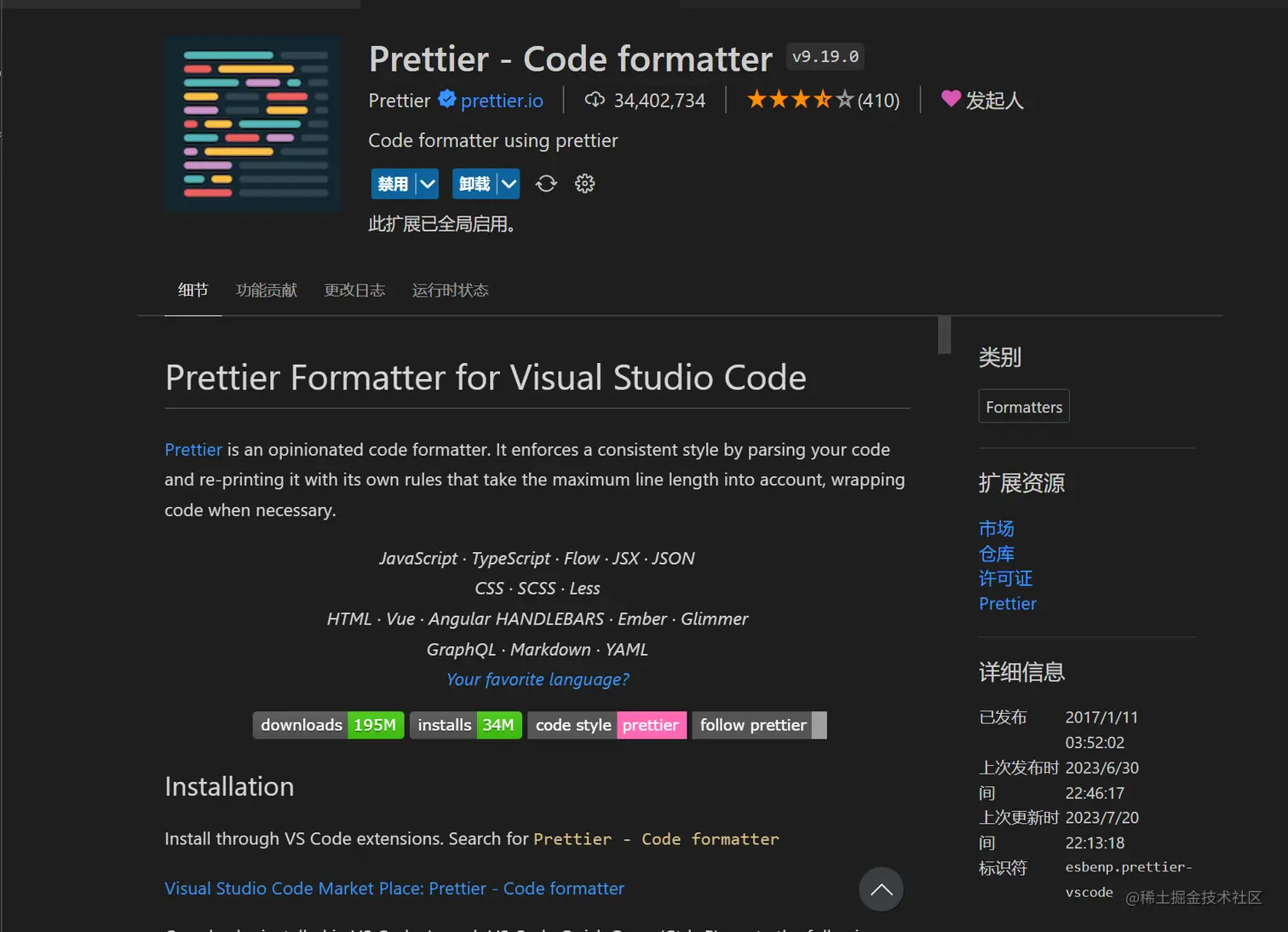Viewport: 1288px width, 932px height.
Task: Expand the 禁用 dropdown arrow
Action: coord(428,184)
